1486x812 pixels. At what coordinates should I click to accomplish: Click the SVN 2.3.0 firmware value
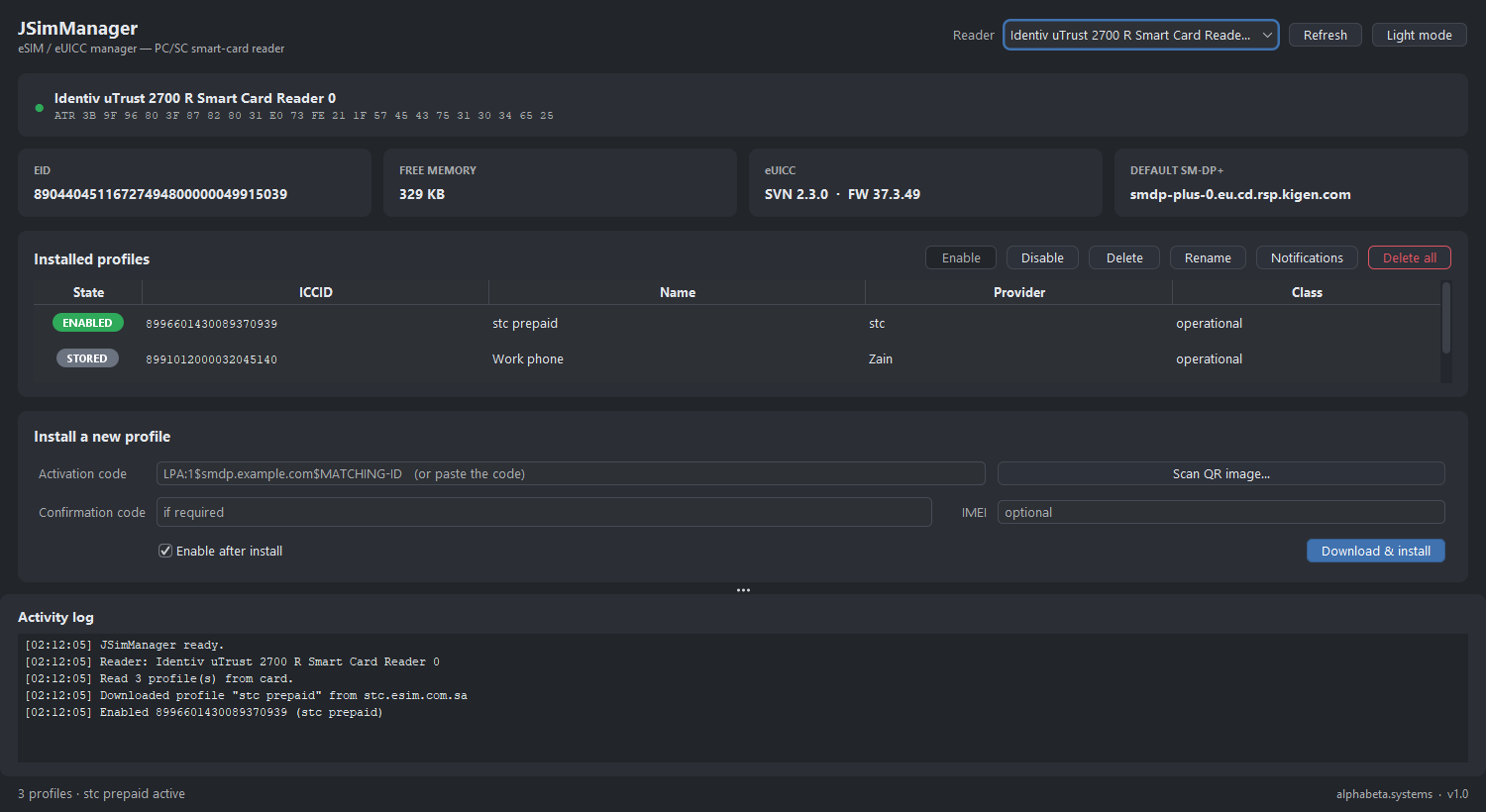pos(842,194)
